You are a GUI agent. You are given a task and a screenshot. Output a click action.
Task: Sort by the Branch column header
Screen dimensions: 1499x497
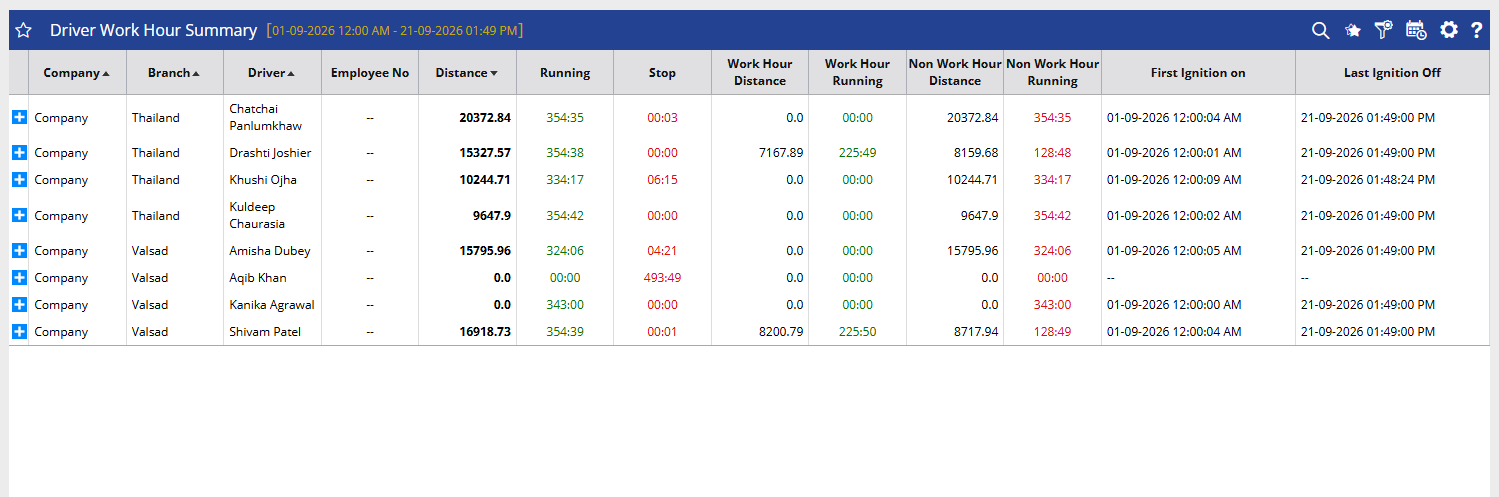[x=174, y=73]
